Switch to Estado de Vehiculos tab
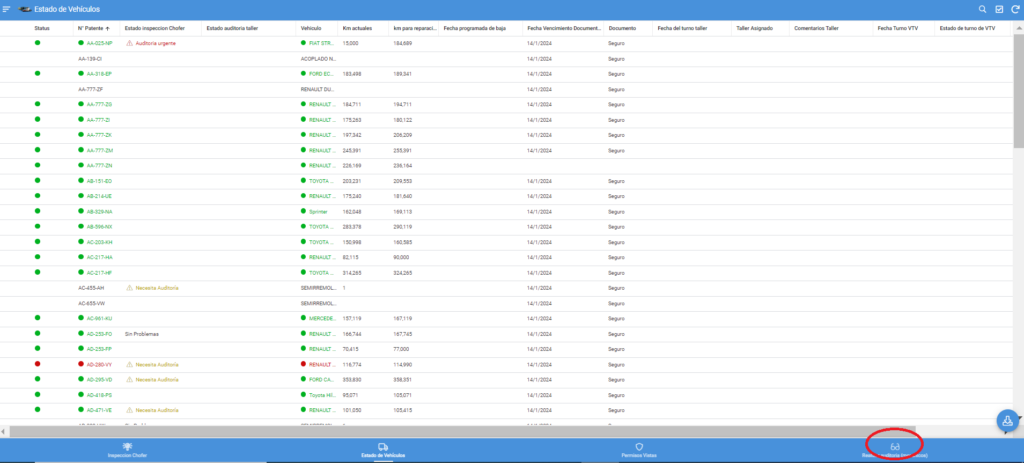Screen dimensions: 1024x463 click(x=383, y=450)
